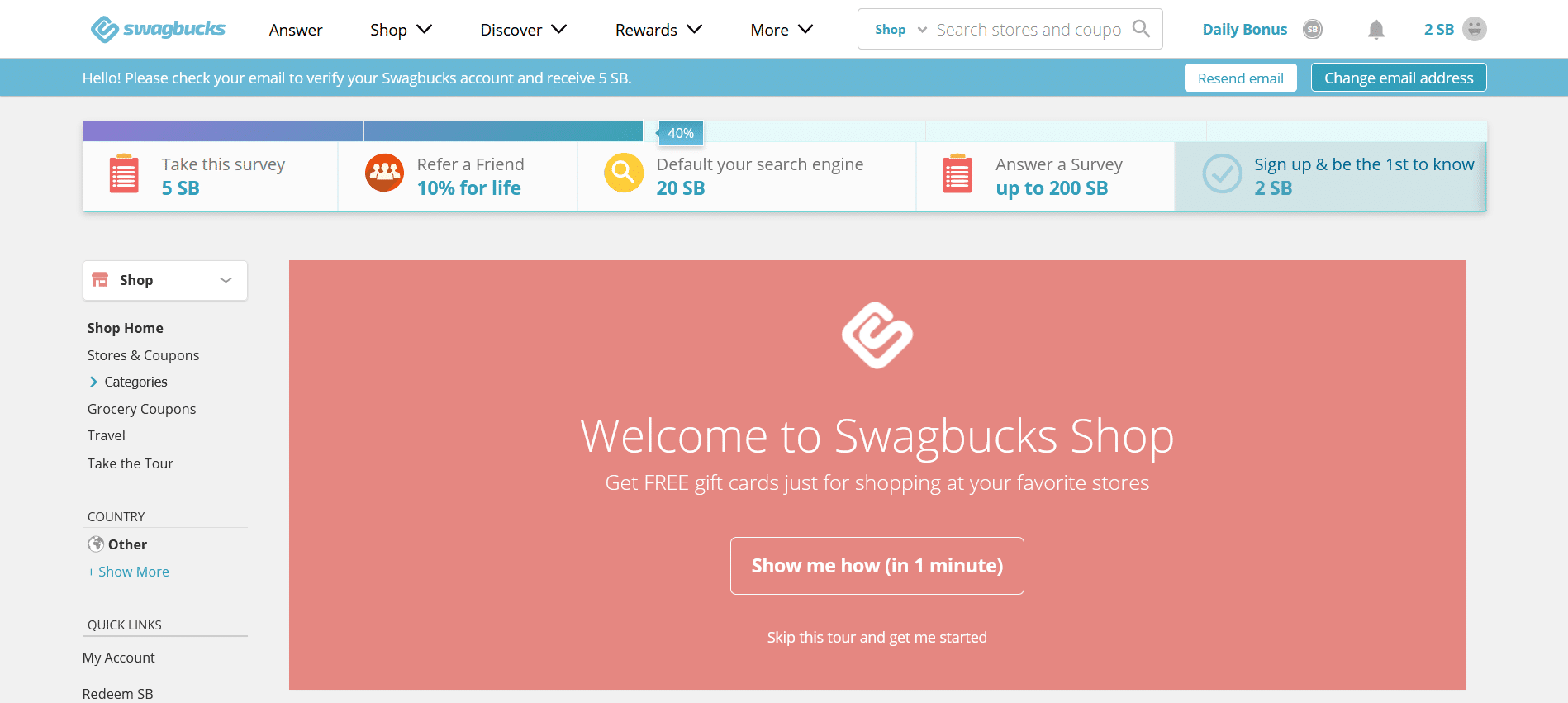Expand the Categories chevron
Screen dimensions: 1568x703
[x=93, y=382]
